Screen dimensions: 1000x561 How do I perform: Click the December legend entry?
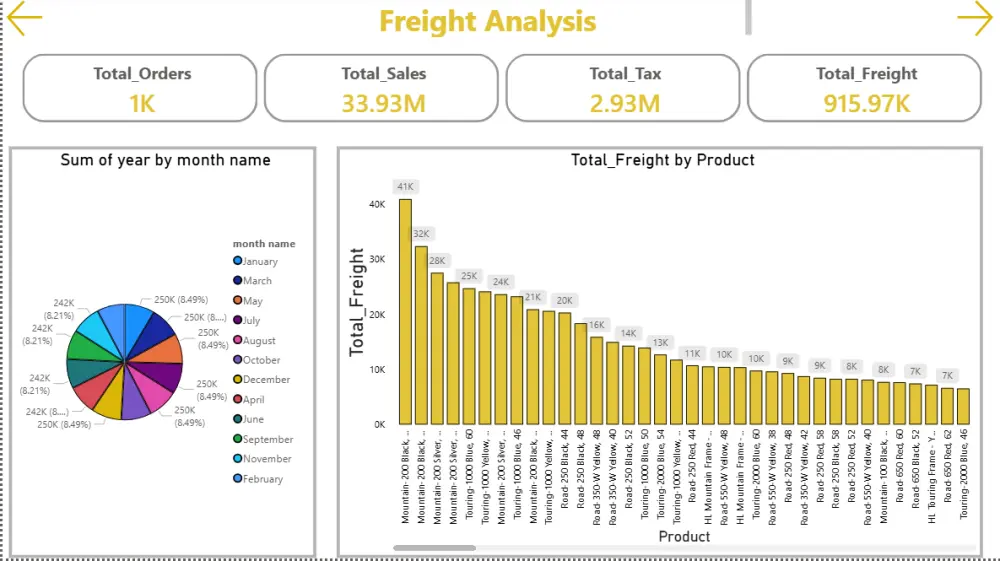[x=261, y=379]
